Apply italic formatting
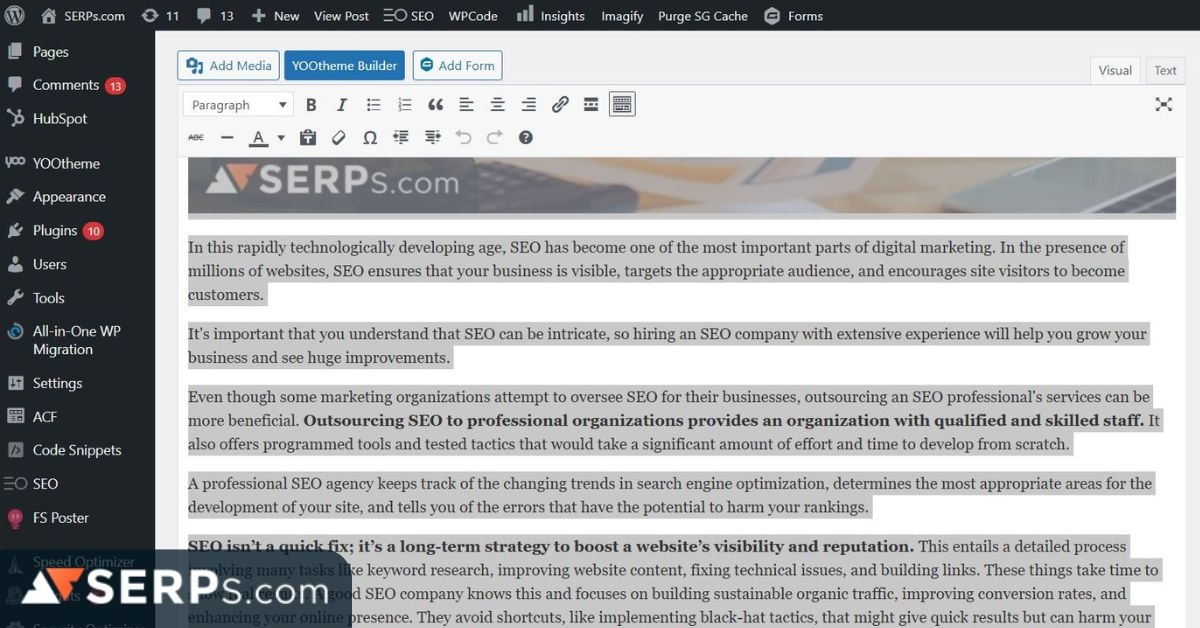Image resolution: width=1200 pixels, height=628 pixels. [342, 104]
